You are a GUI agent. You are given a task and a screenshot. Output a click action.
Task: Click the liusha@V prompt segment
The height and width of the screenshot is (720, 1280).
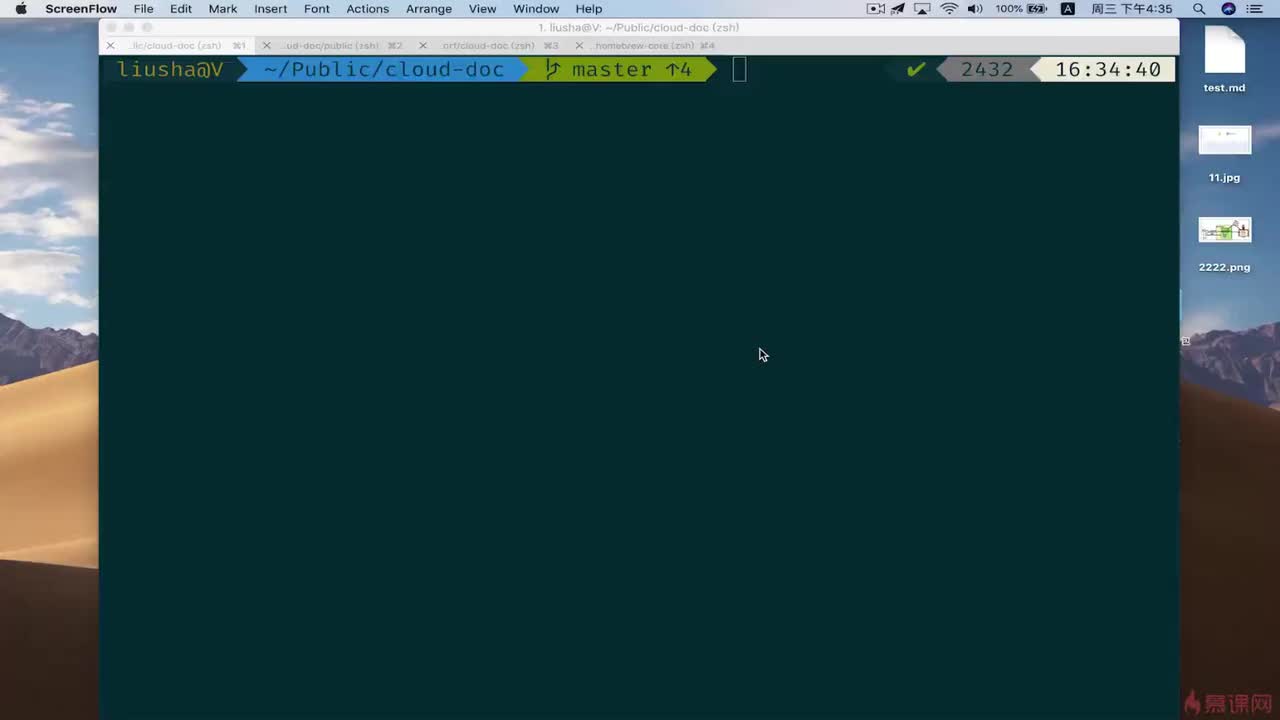pyautogui.click(x=170, y=69)
